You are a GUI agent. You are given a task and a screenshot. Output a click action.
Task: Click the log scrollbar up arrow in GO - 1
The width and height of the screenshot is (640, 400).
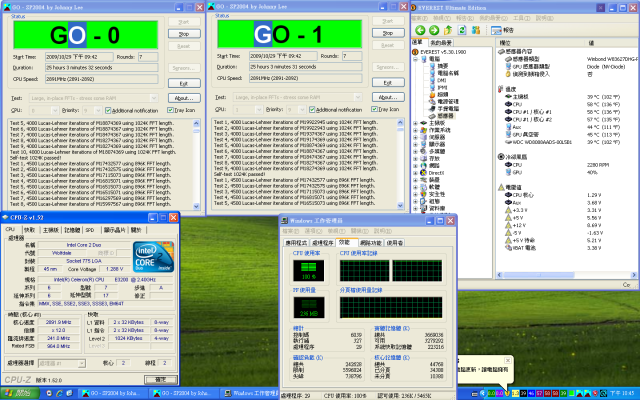point(400,122)
